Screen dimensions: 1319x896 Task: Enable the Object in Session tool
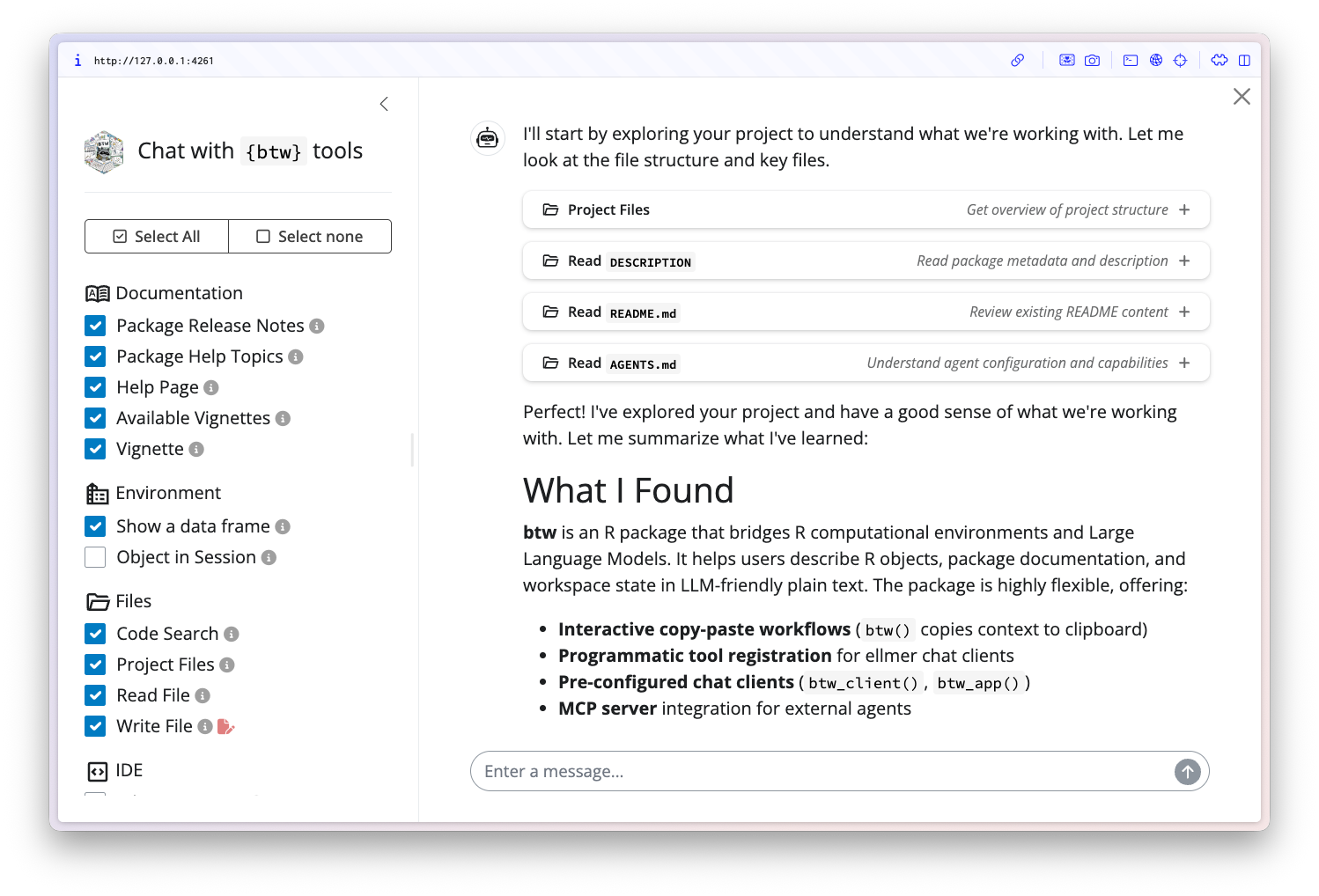pyautogui.click(x=94, y=556)
